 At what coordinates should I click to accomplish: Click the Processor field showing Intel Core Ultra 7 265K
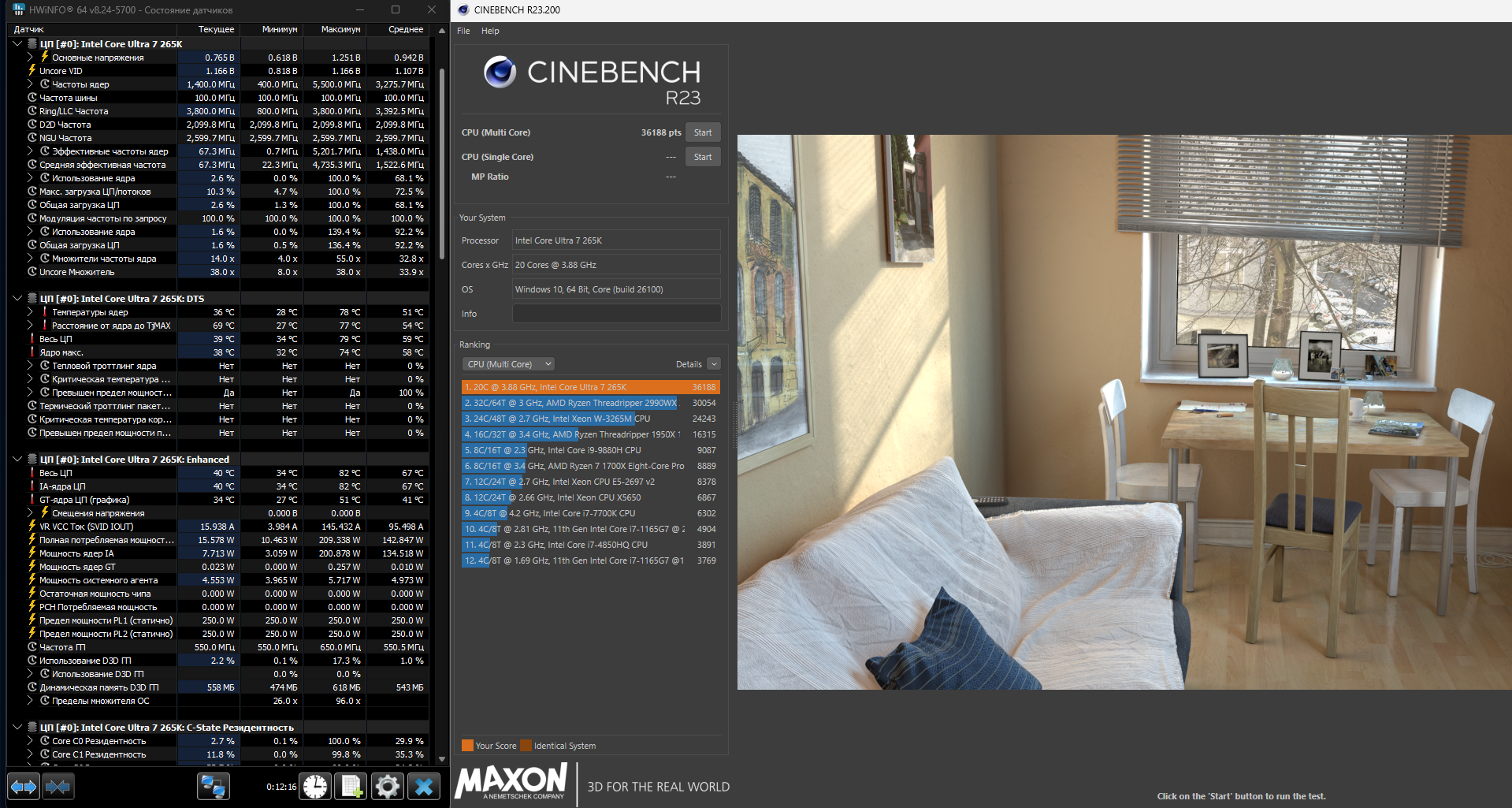(616, 240)
